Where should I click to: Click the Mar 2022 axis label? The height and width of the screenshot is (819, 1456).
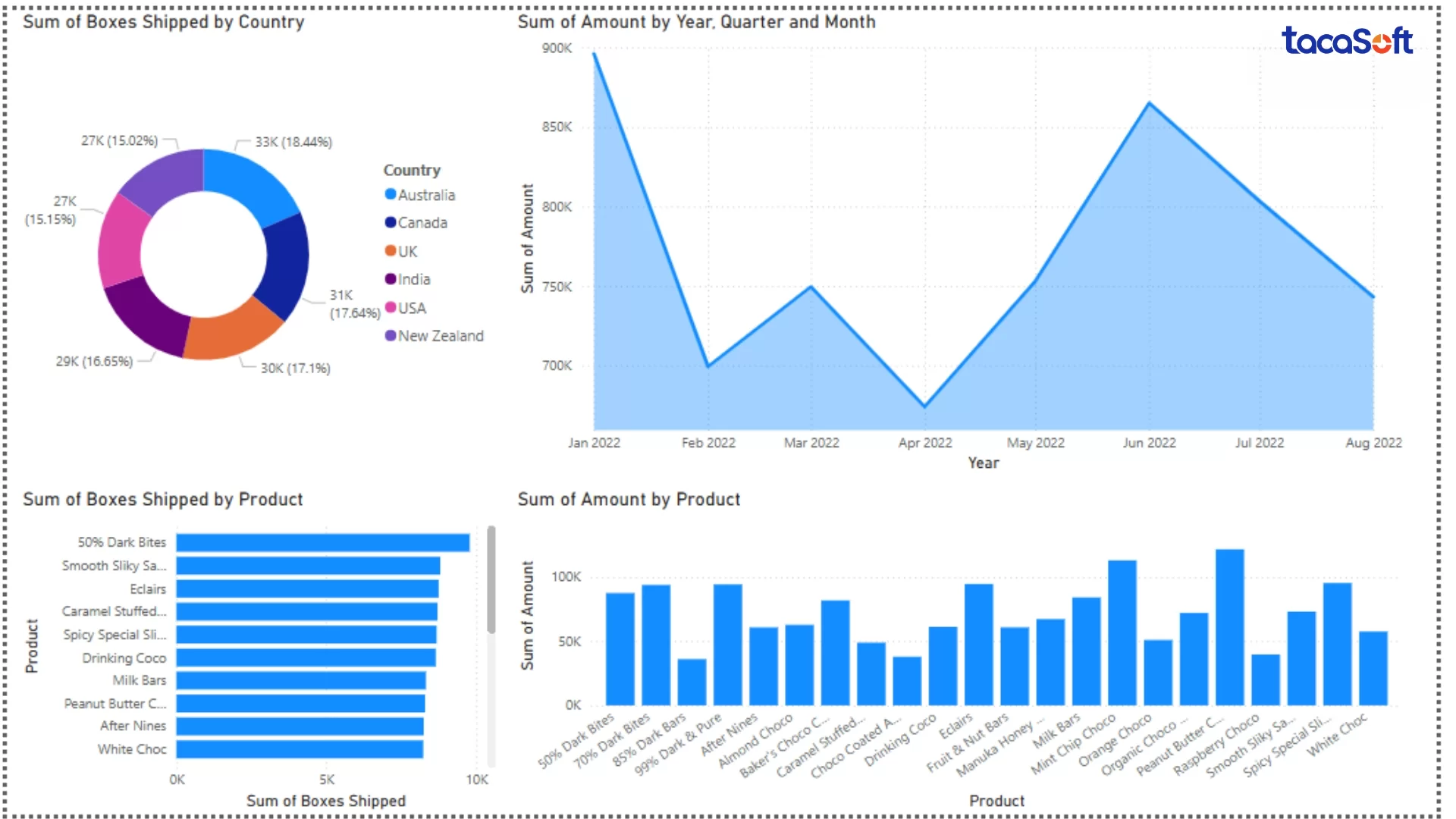(811, 443)
